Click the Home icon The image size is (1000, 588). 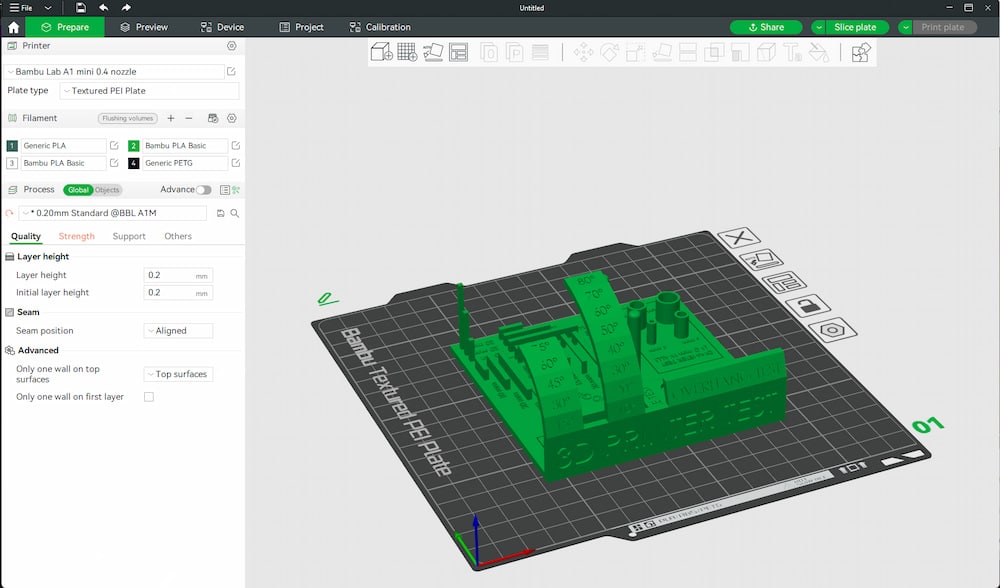tap(13, 27)
